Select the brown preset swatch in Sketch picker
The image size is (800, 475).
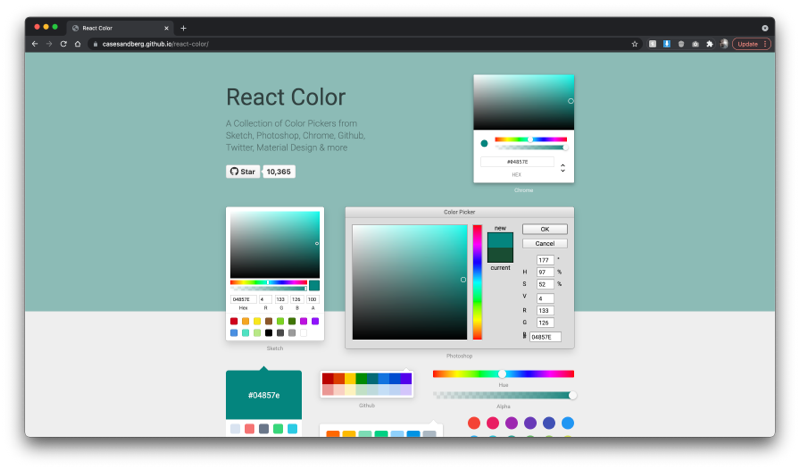coord(269,321)
